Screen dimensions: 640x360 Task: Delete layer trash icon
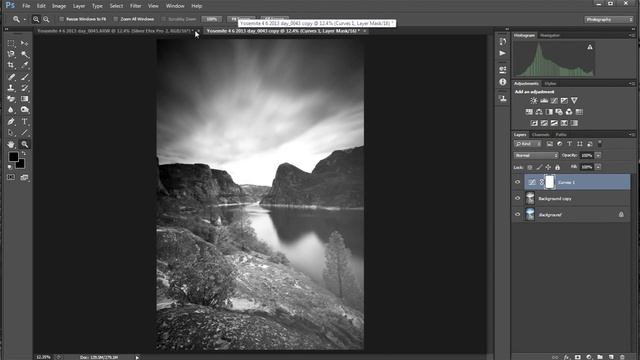tap(622, 357)
